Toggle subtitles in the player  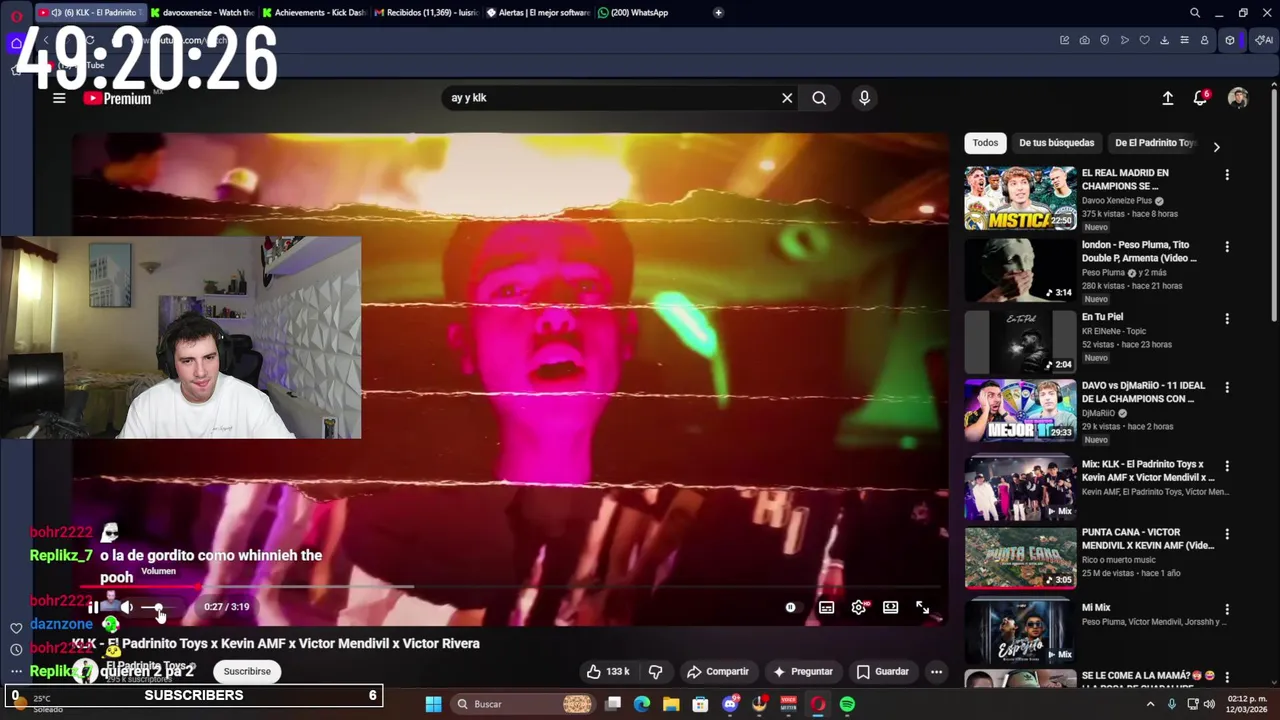point(827,607)
